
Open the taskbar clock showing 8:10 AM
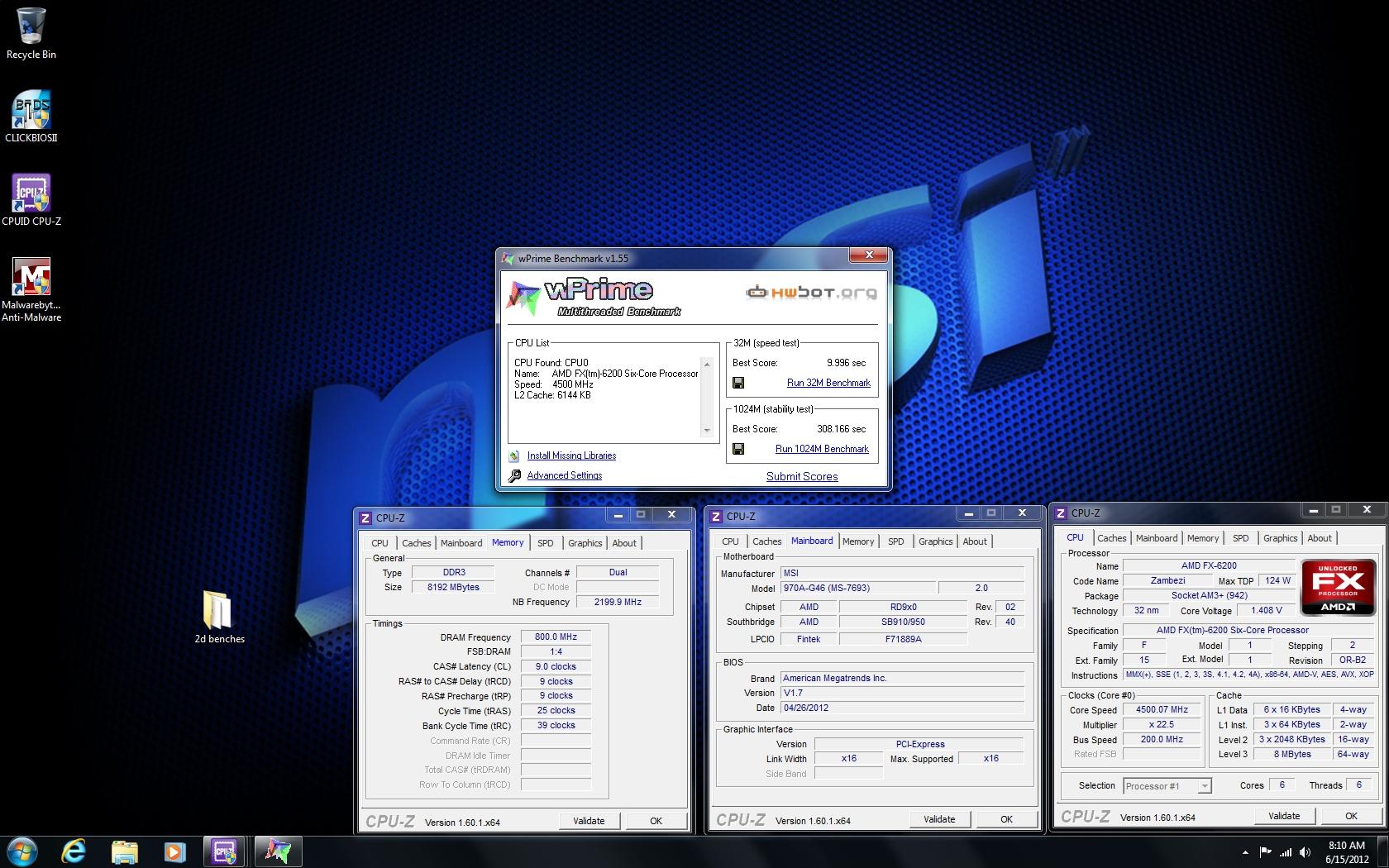coord(1347,851)
